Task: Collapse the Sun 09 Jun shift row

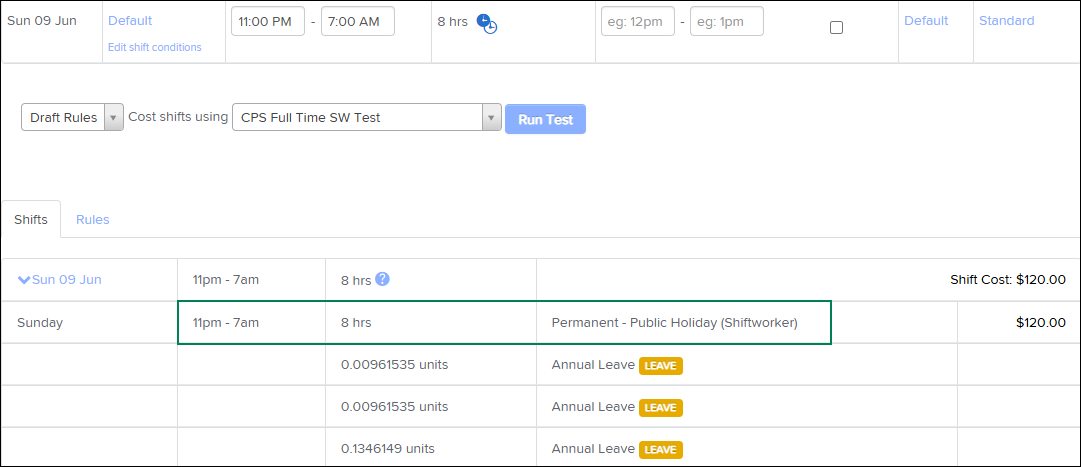Action: coord(24,280)
